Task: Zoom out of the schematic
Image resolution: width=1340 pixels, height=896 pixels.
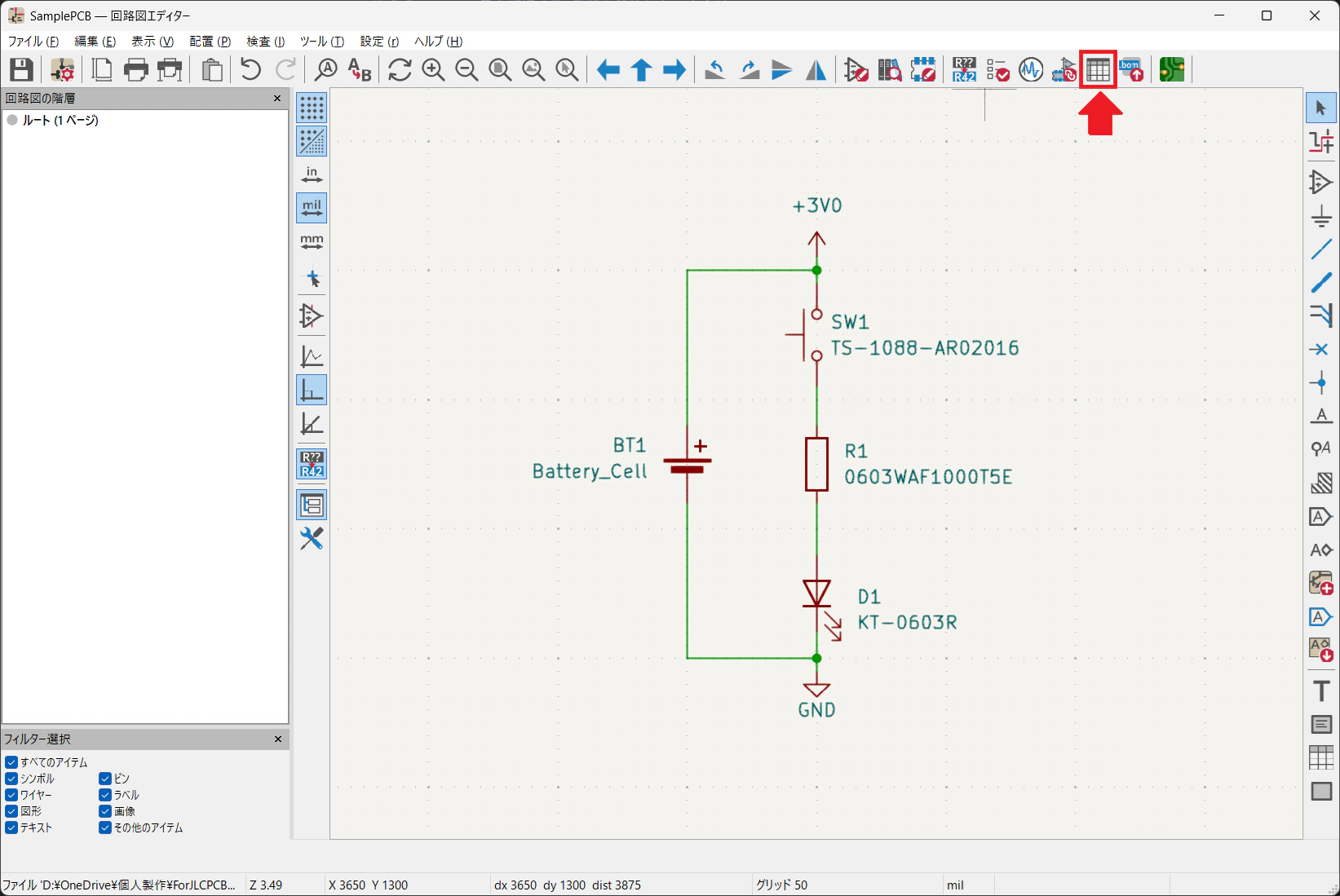Action: [467, 70]
